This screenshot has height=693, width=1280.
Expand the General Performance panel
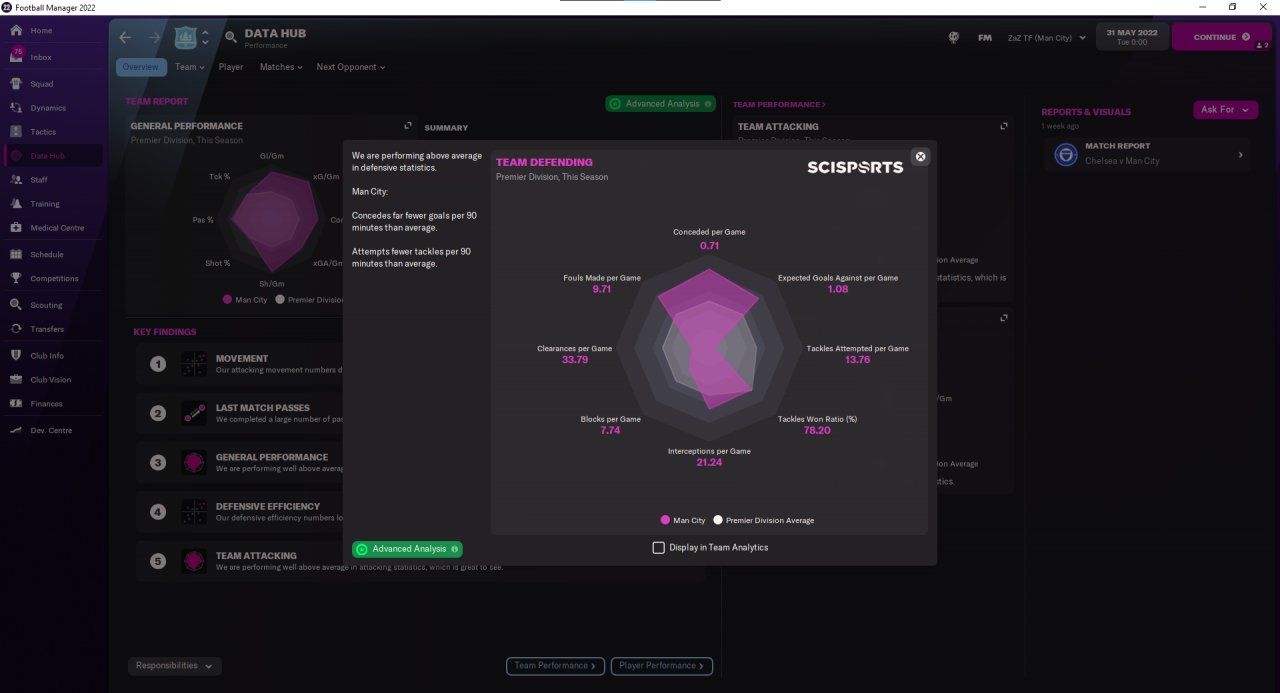408,126
